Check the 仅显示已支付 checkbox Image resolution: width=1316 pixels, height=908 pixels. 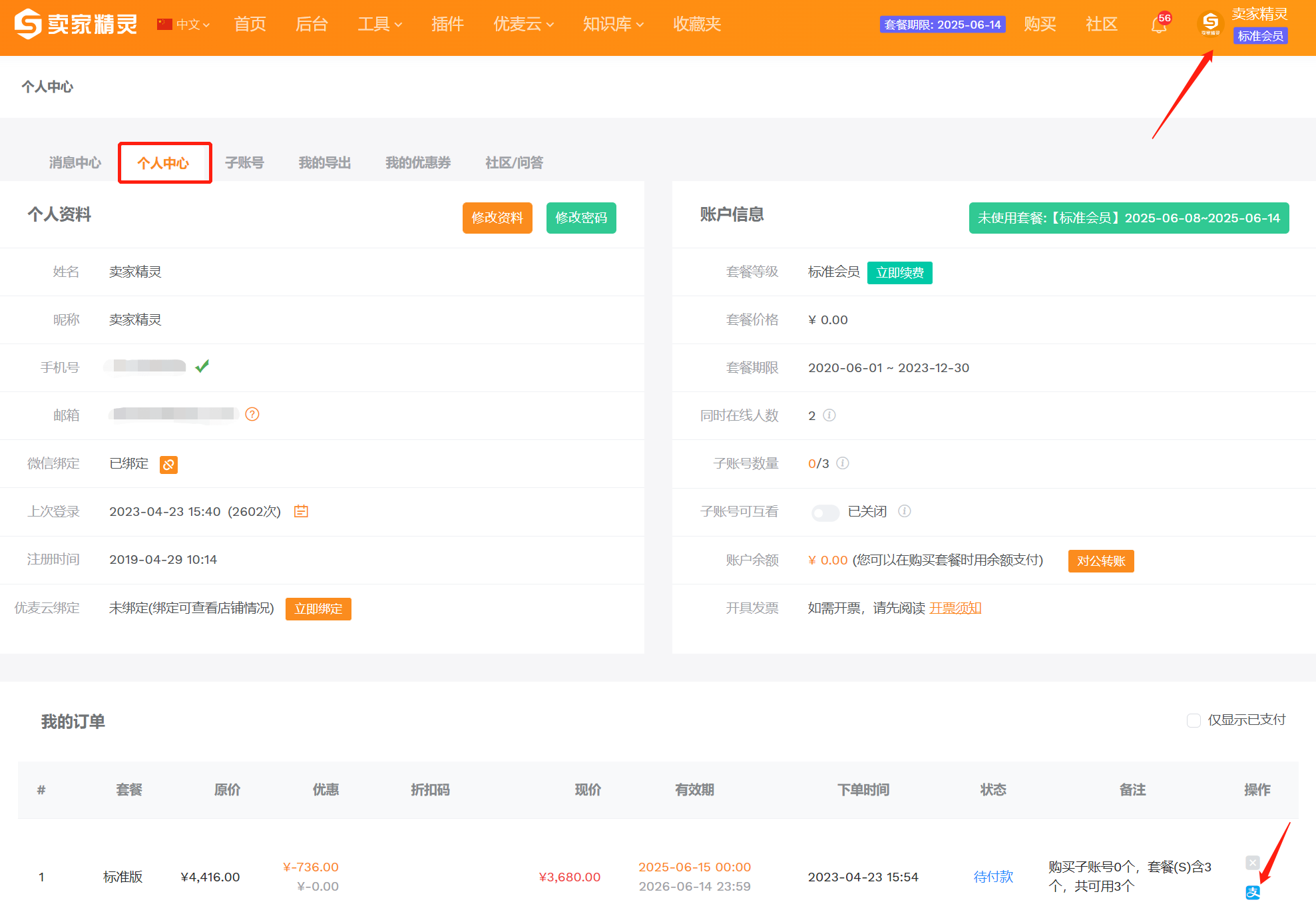[x=1194, y=720]
